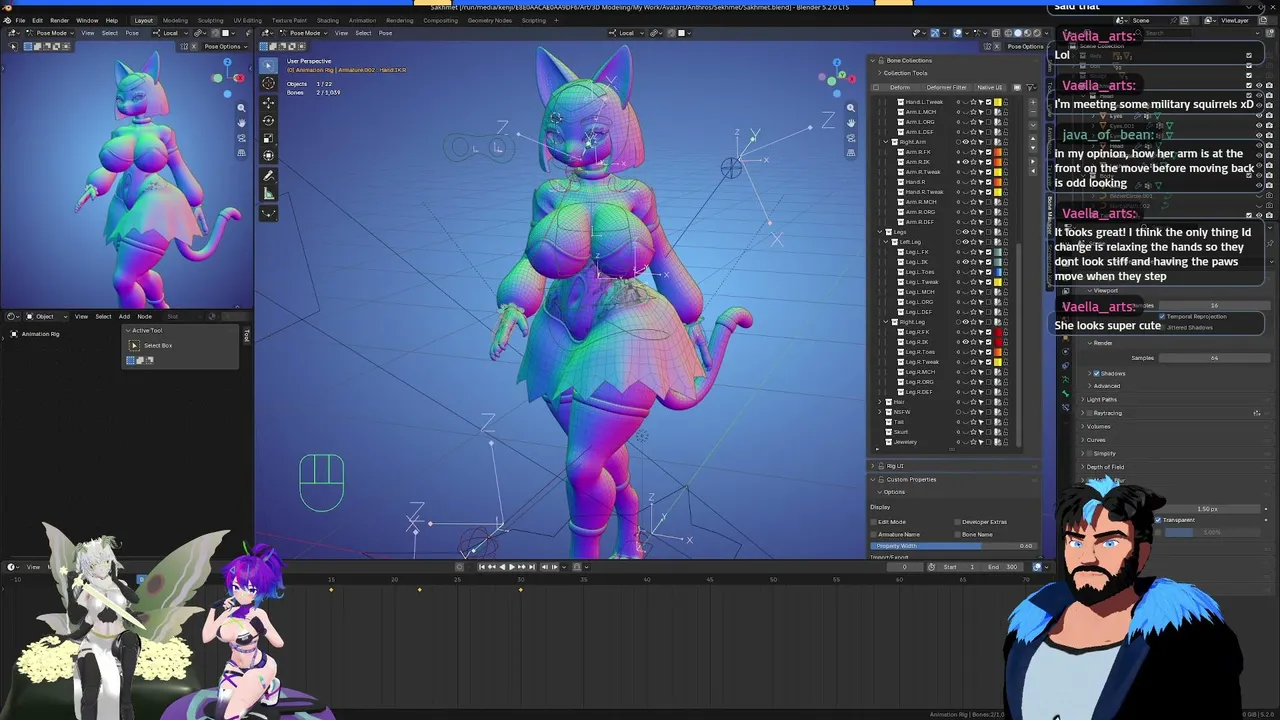Image resolution: width=1280 pixels, height=720 pixels.
Task: Click the red X axis on left viewport gizmo
Action: (238, 79)
